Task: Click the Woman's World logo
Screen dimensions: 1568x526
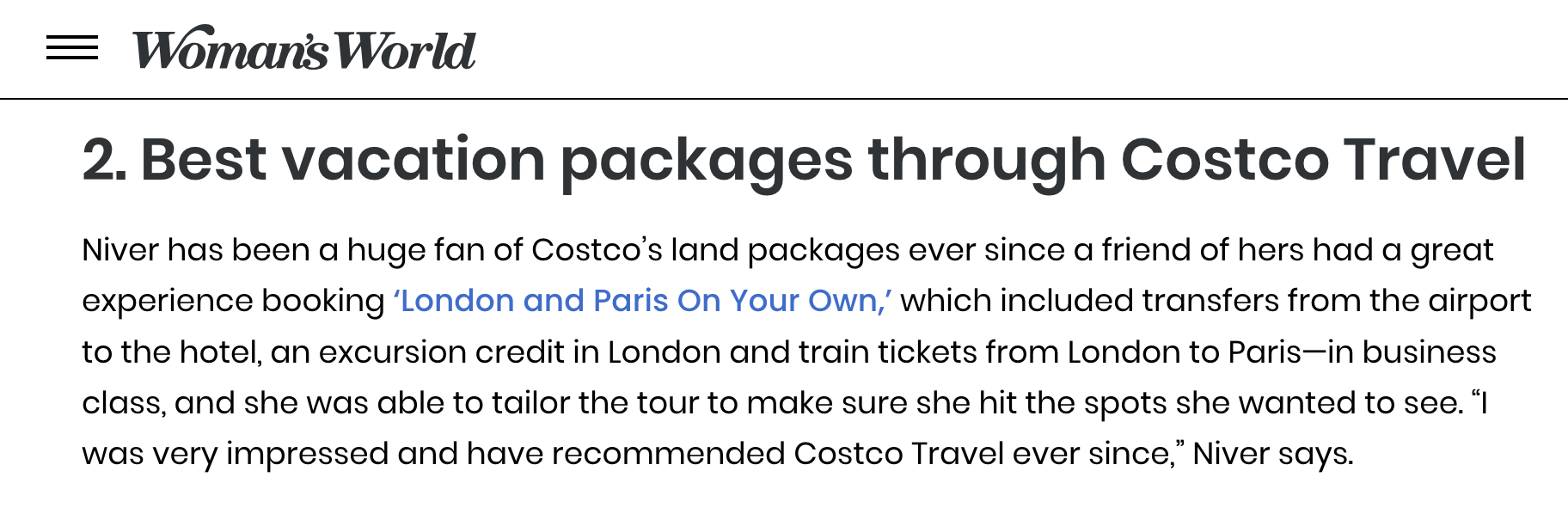Action: click(303, 49)
